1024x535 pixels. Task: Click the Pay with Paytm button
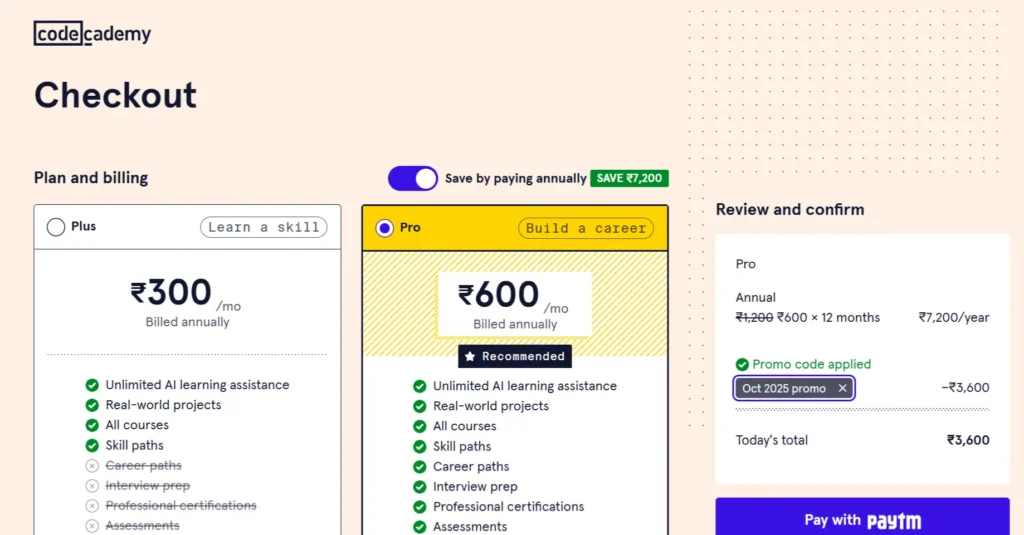pyautogui.click(x=862, y=520)
